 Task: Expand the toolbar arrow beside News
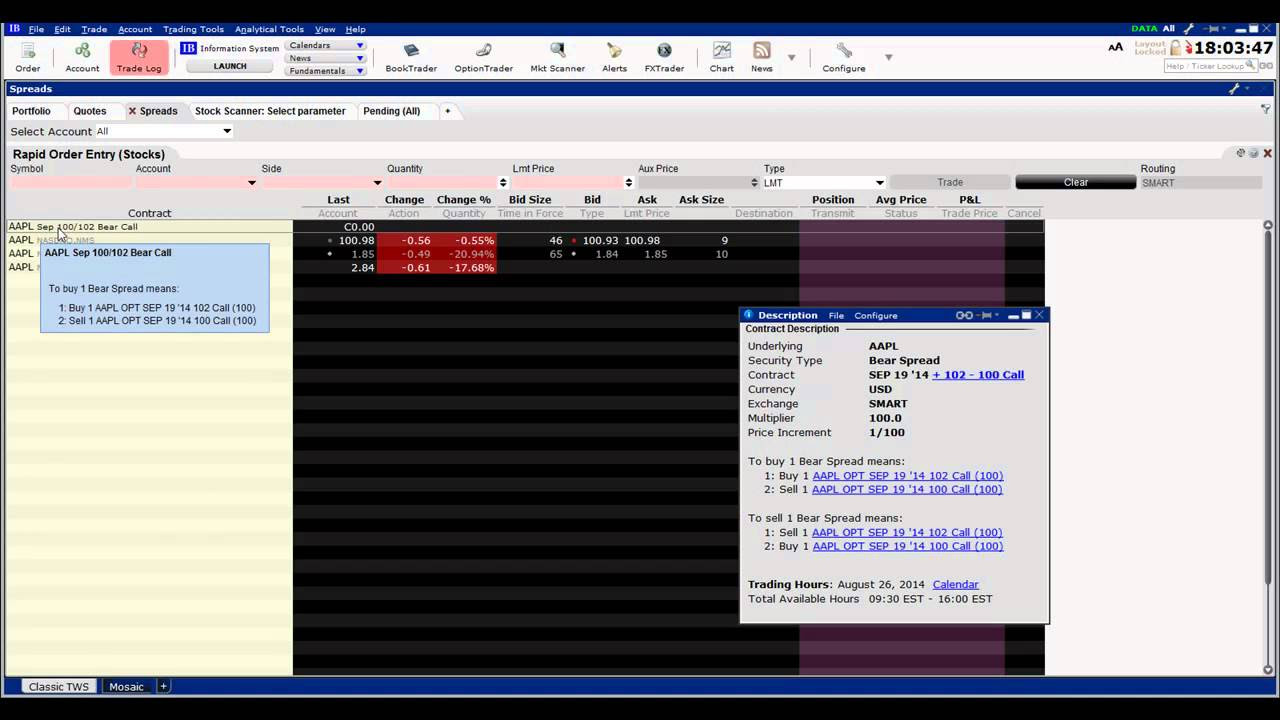791,58
